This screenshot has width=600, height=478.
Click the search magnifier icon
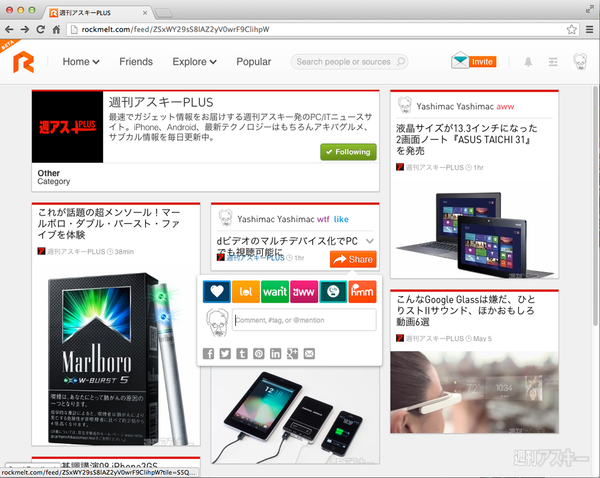point(401,61)
